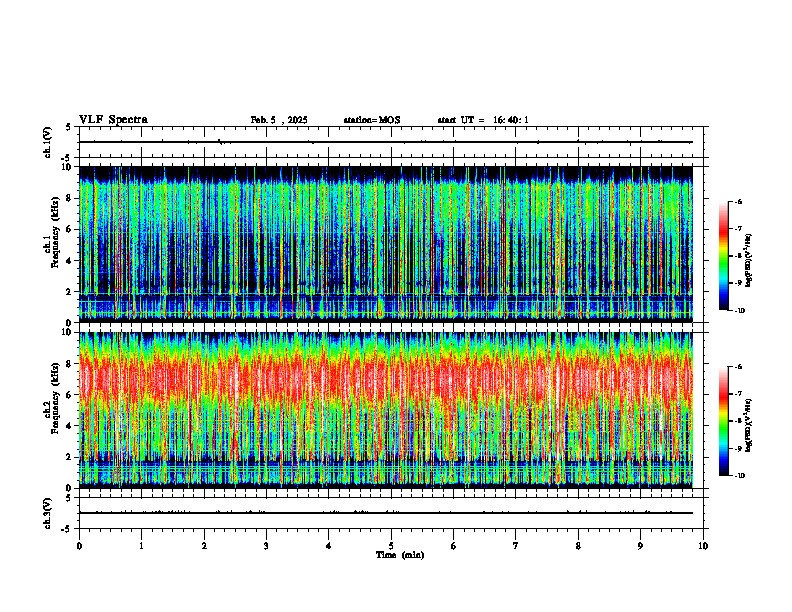Click the "5" tick on the time axis
Screen dimensions: 792x612
point(391,546)
